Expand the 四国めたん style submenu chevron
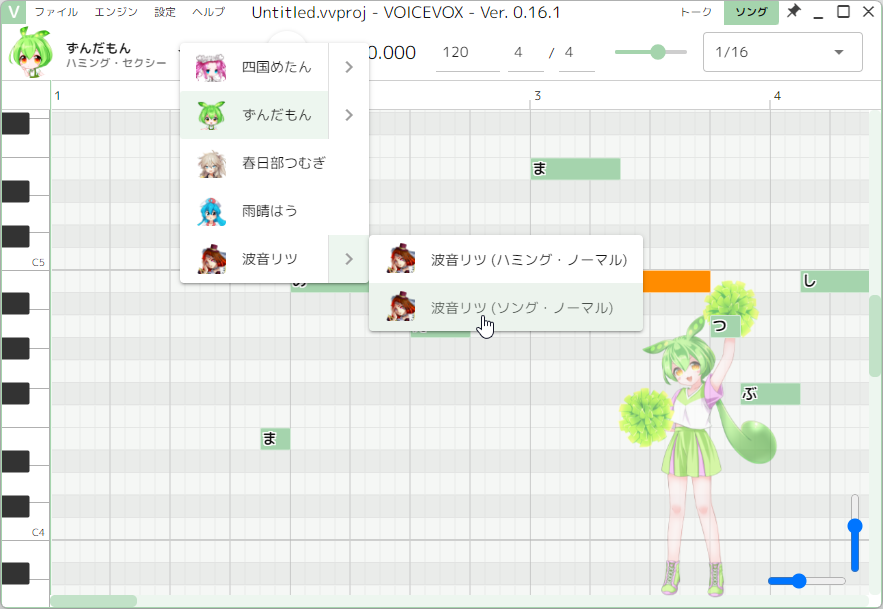883x609 pixels. 347,66
